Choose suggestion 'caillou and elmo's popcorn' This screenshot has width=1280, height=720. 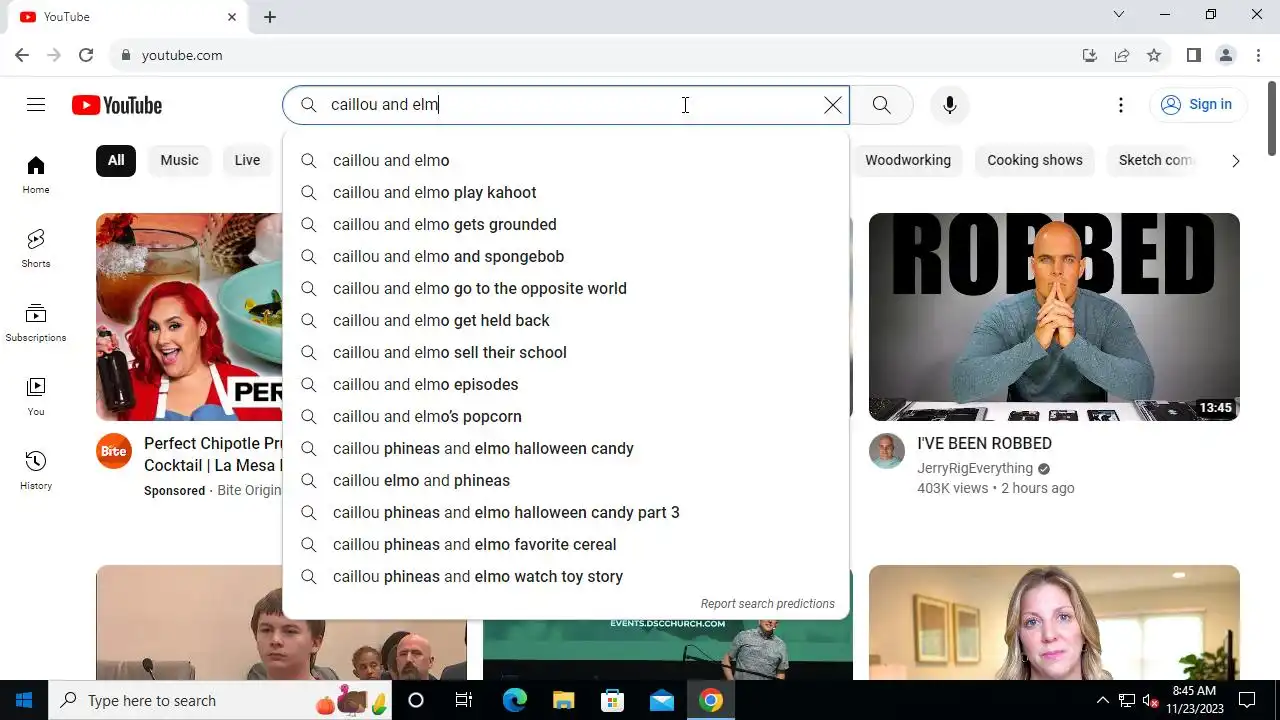click(x=566, y=416)
